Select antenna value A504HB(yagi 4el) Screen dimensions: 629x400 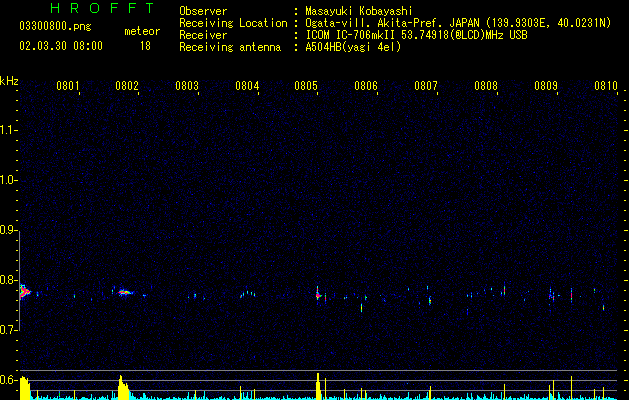coord(353,47)
